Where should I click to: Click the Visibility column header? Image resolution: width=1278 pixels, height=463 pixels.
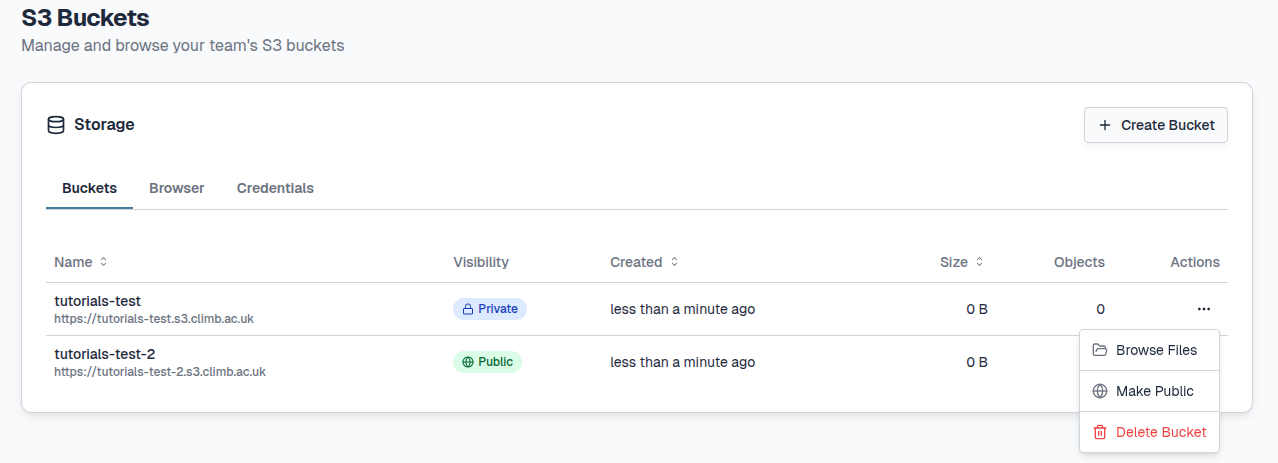[481, 262]
